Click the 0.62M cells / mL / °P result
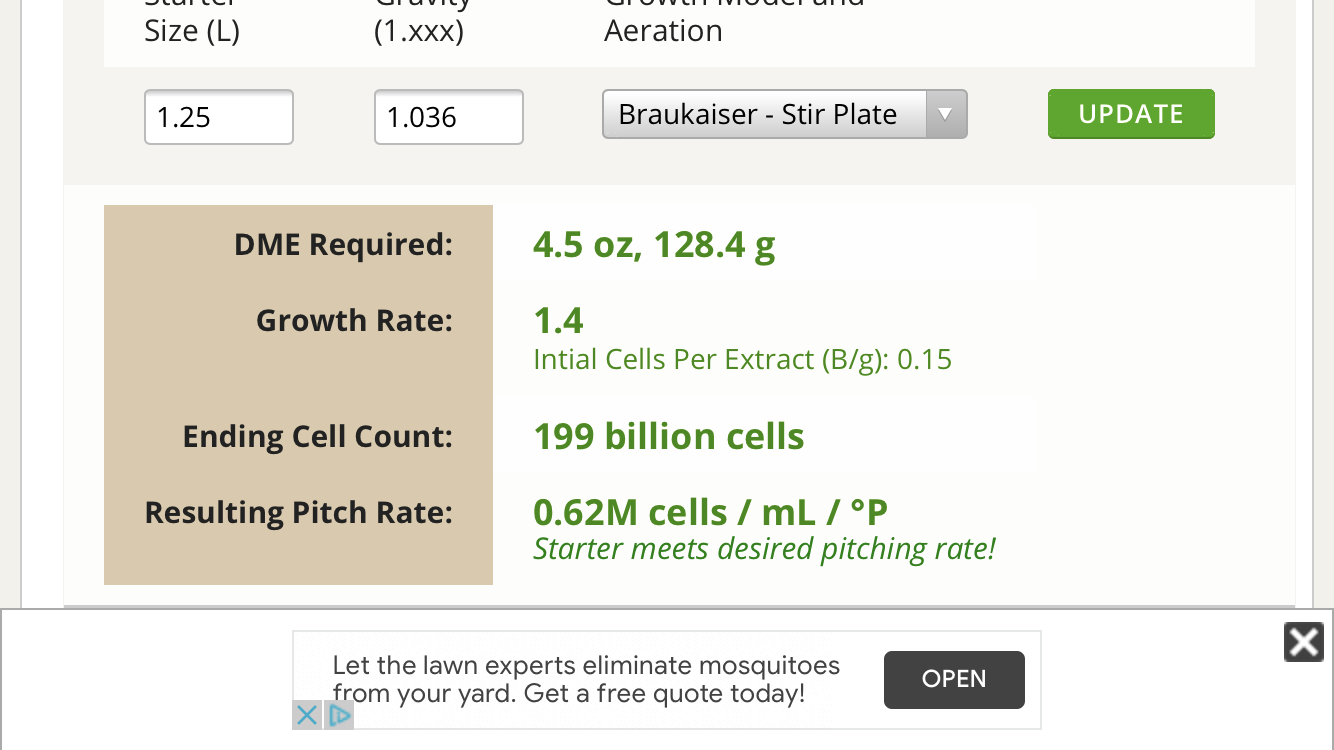Screen dimensions: 1334x750 [x=710, y=512]
